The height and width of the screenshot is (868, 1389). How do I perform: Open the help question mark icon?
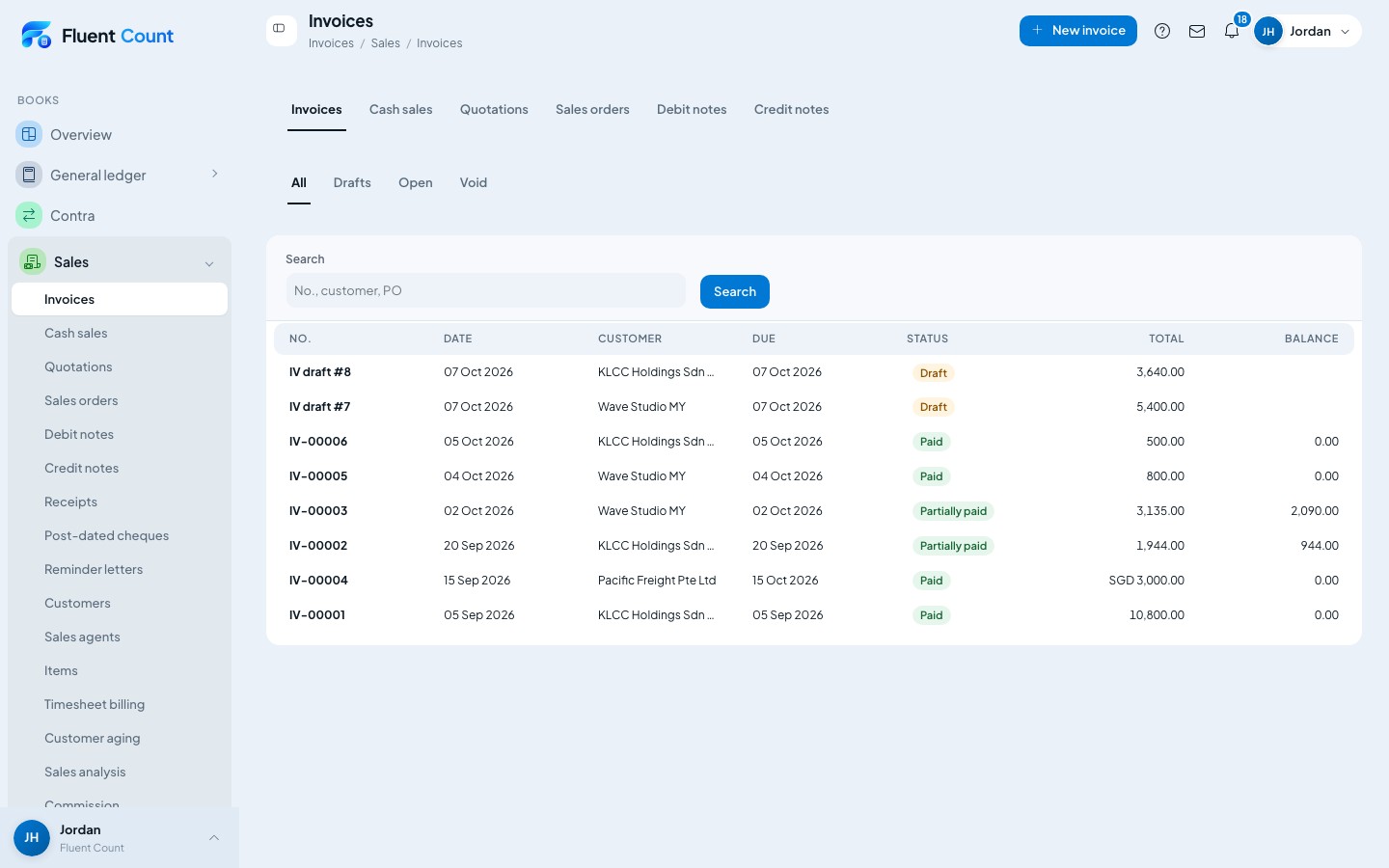point(1162,31)
